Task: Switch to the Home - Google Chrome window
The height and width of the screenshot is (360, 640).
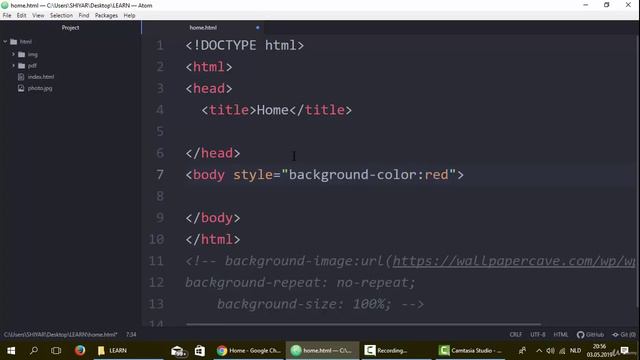Action: tap(248, 351)
